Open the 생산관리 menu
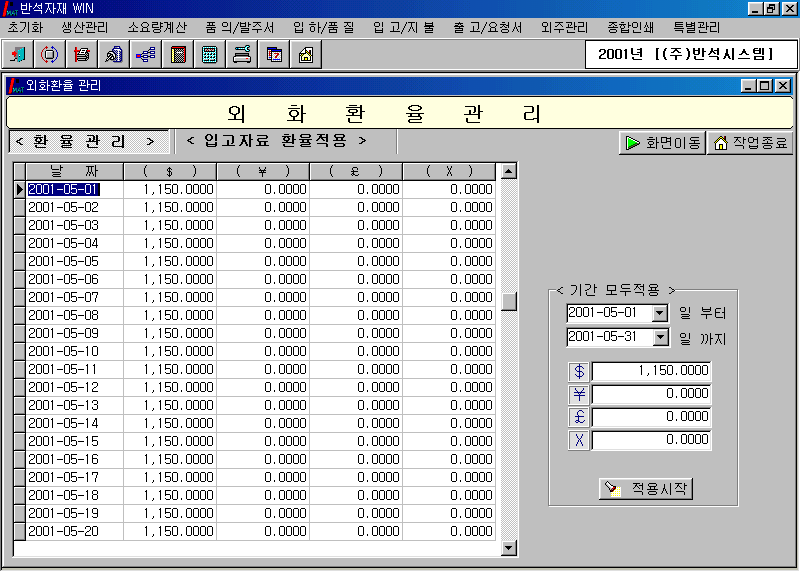 pyautogui.click(x=85, y=27)
